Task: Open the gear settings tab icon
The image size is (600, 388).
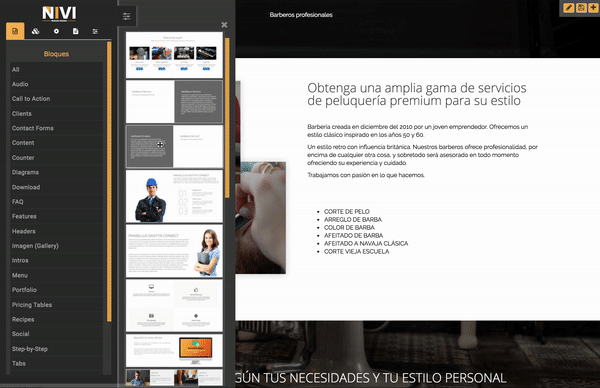Action: pyautogui.click(x=56, y=31)
